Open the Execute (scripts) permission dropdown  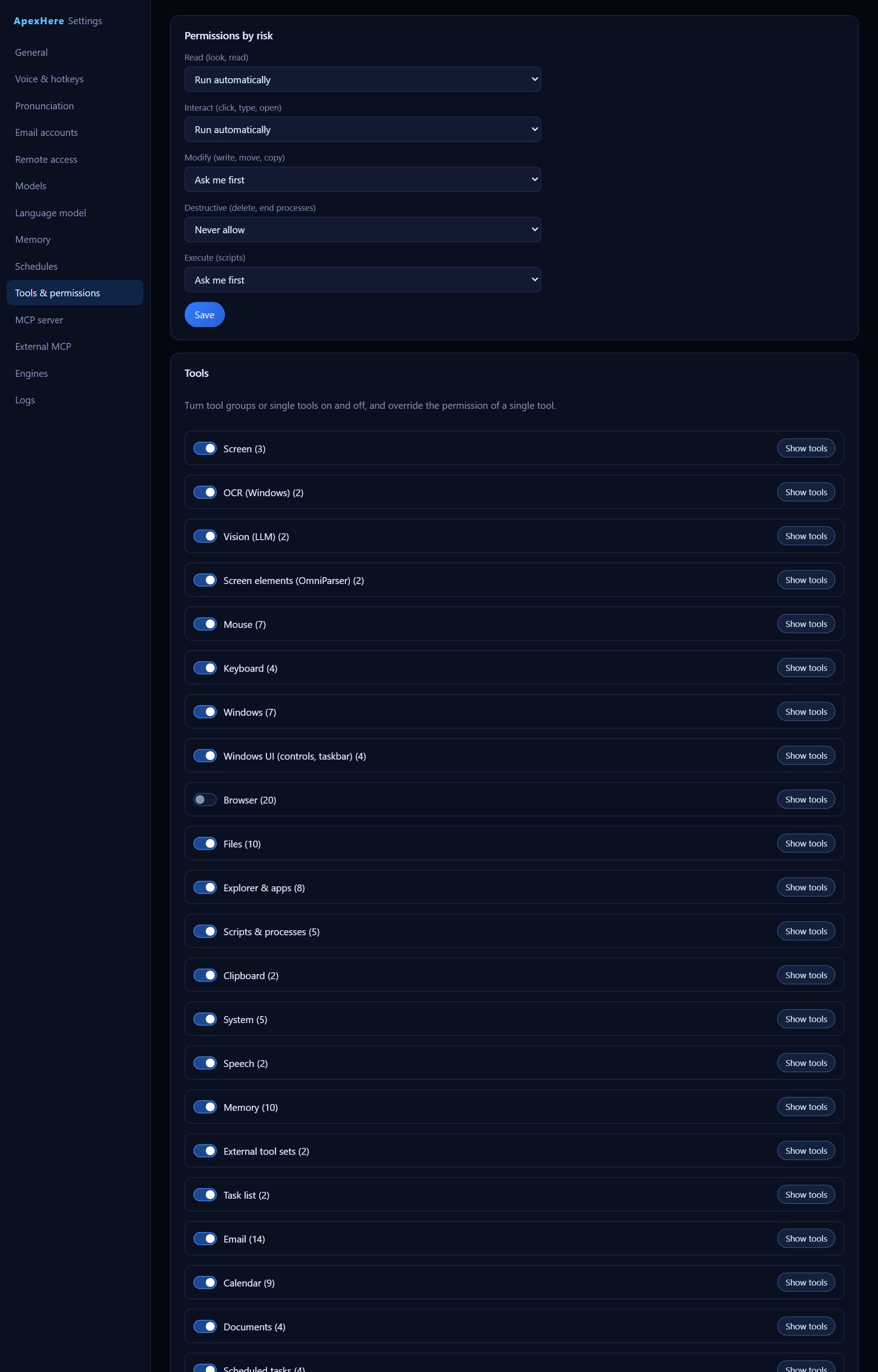pyautogui.click(x=363, y=280)
